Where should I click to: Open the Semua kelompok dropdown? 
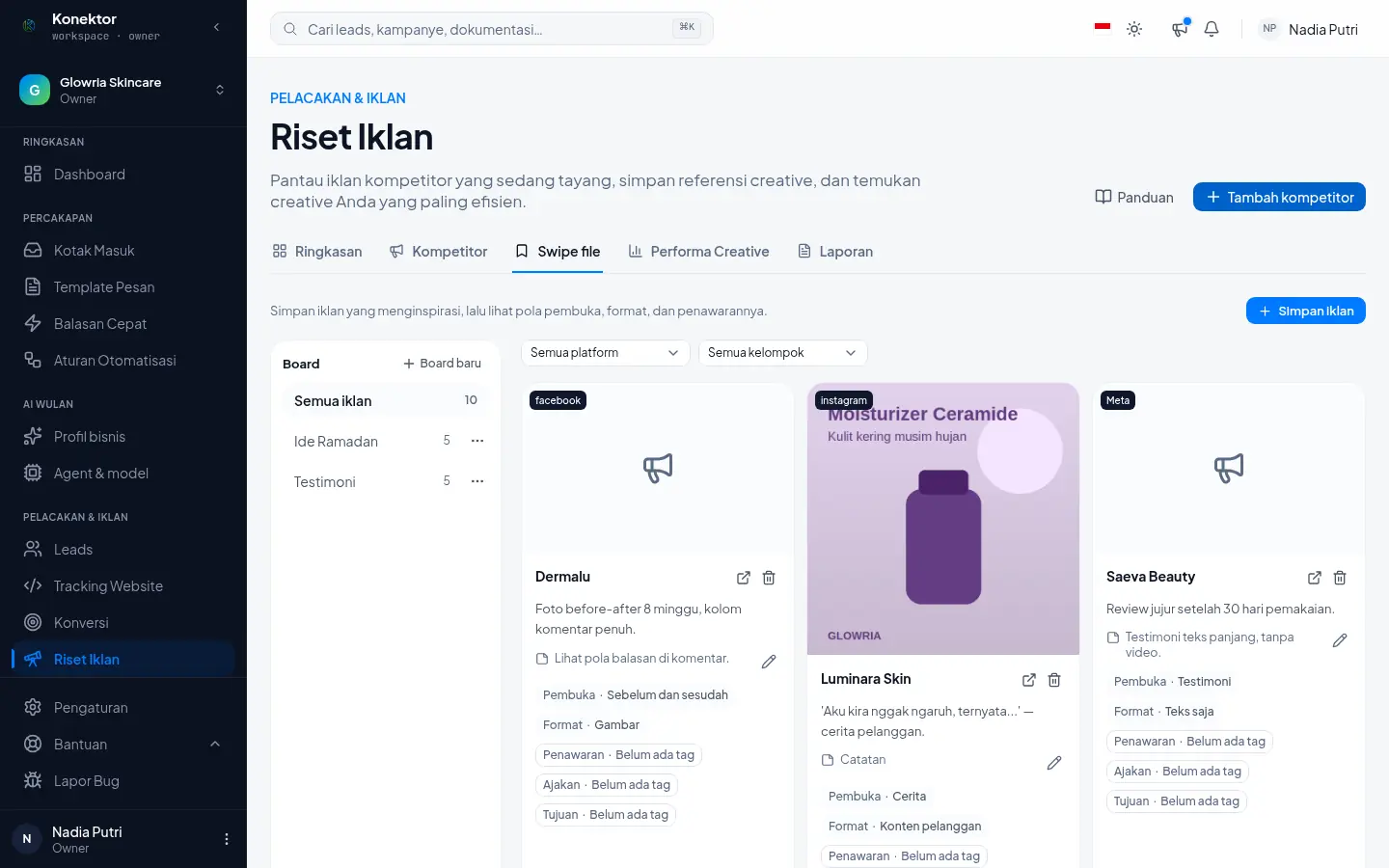pyautogui.click(x=783, y=353)
